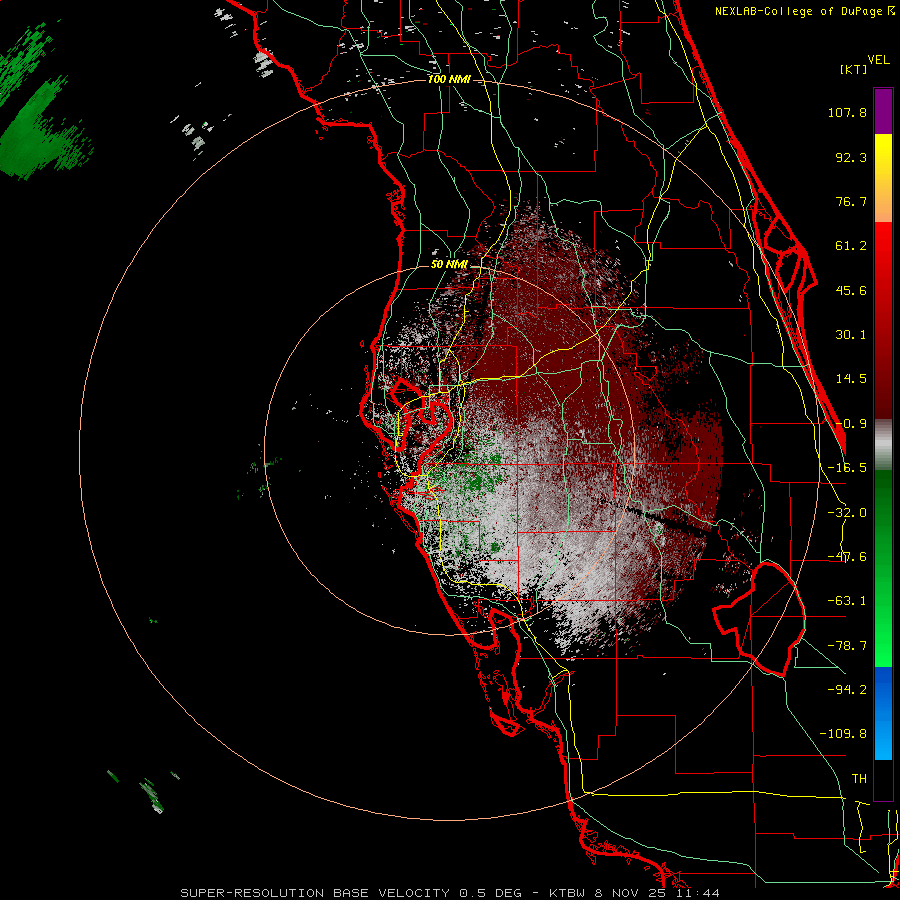Click the 45.6 scale value
This screenshot has height=900, width=900.
click(851, 290)
